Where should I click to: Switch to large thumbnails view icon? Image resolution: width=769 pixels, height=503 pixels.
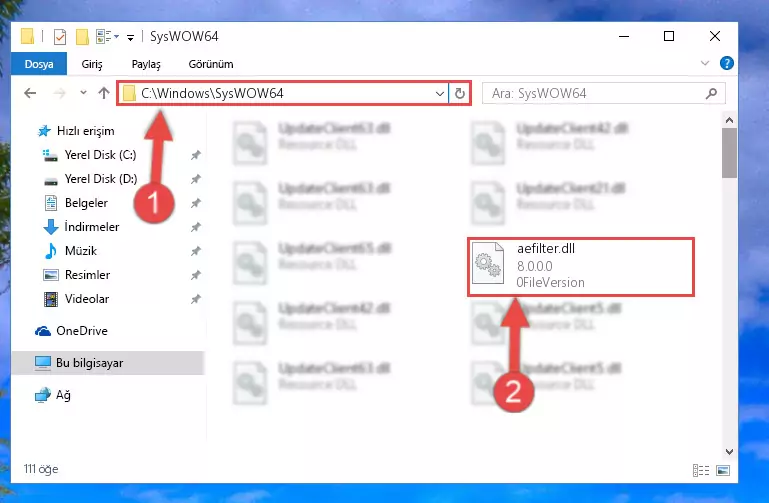pos(723,471)
